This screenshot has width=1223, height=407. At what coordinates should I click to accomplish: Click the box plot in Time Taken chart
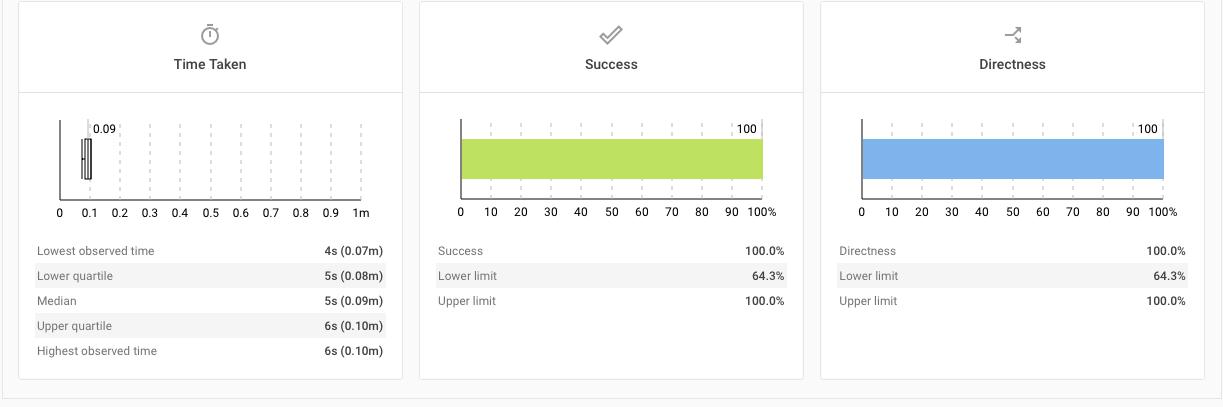click(87, 159)
